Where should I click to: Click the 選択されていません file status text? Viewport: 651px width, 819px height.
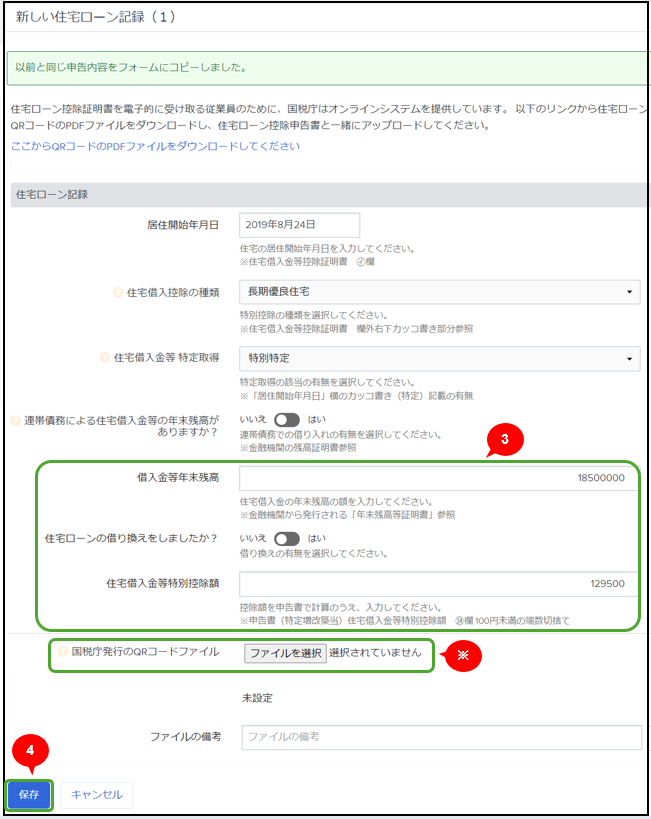pos(375,652)
